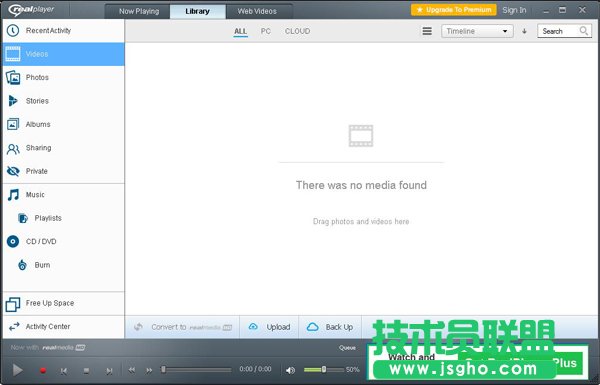Select the Videos library section

(64, 54)
